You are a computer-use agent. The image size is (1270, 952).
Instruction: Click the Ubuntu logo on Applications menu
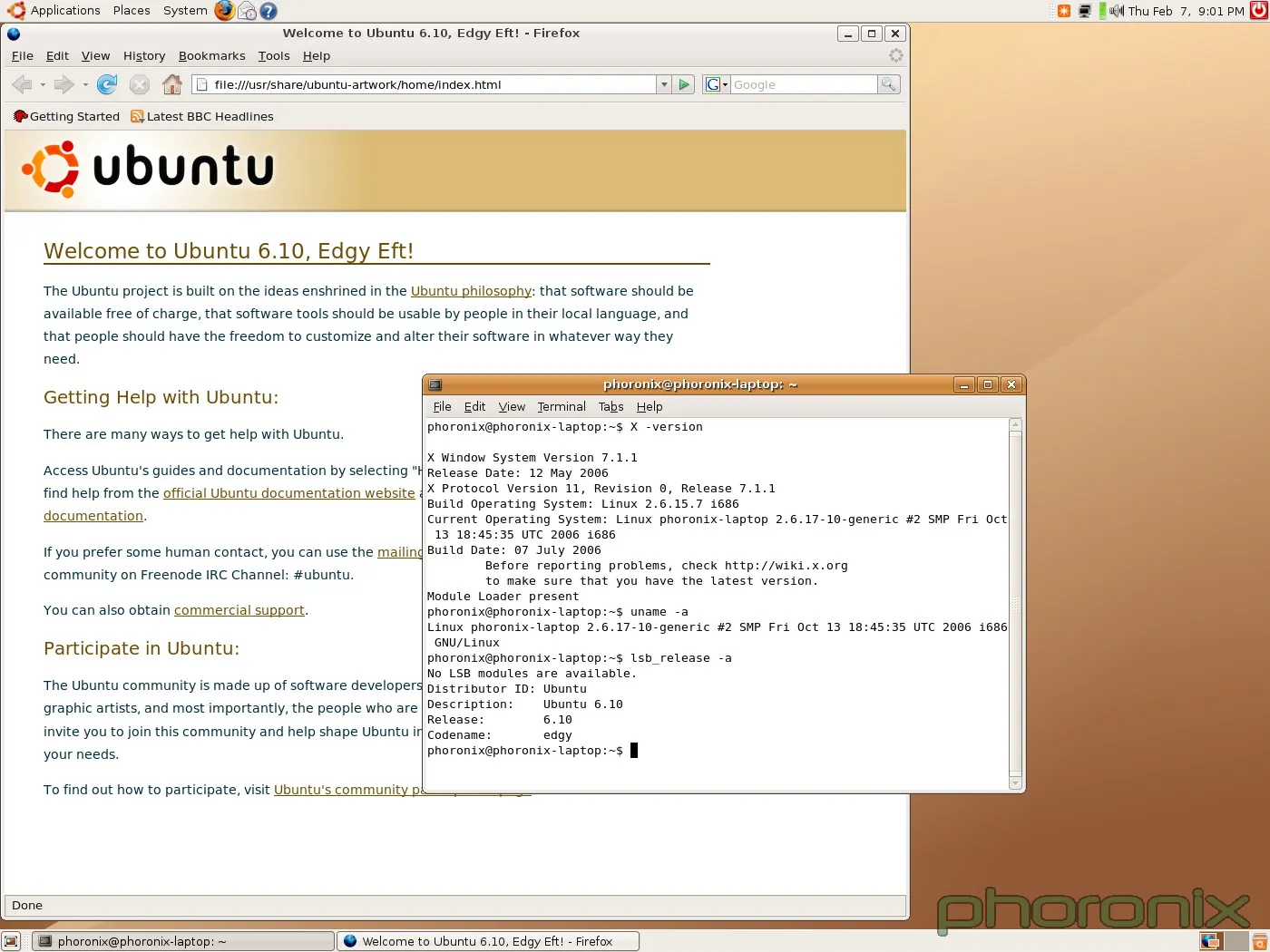[x=16, y=11]
